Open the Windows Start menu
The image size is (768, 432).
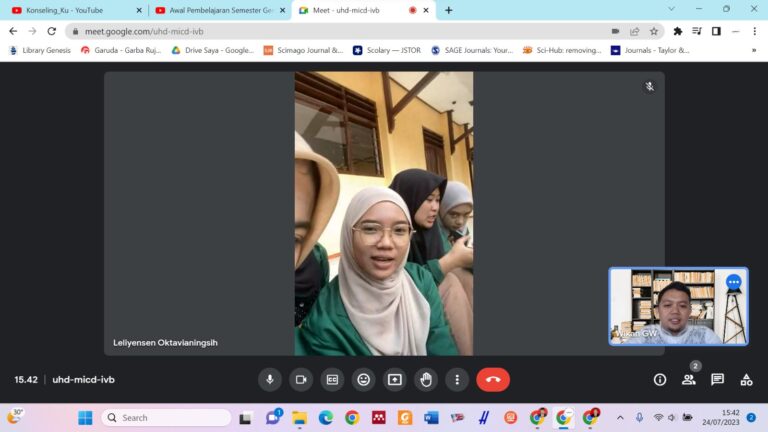click(85, 418)
